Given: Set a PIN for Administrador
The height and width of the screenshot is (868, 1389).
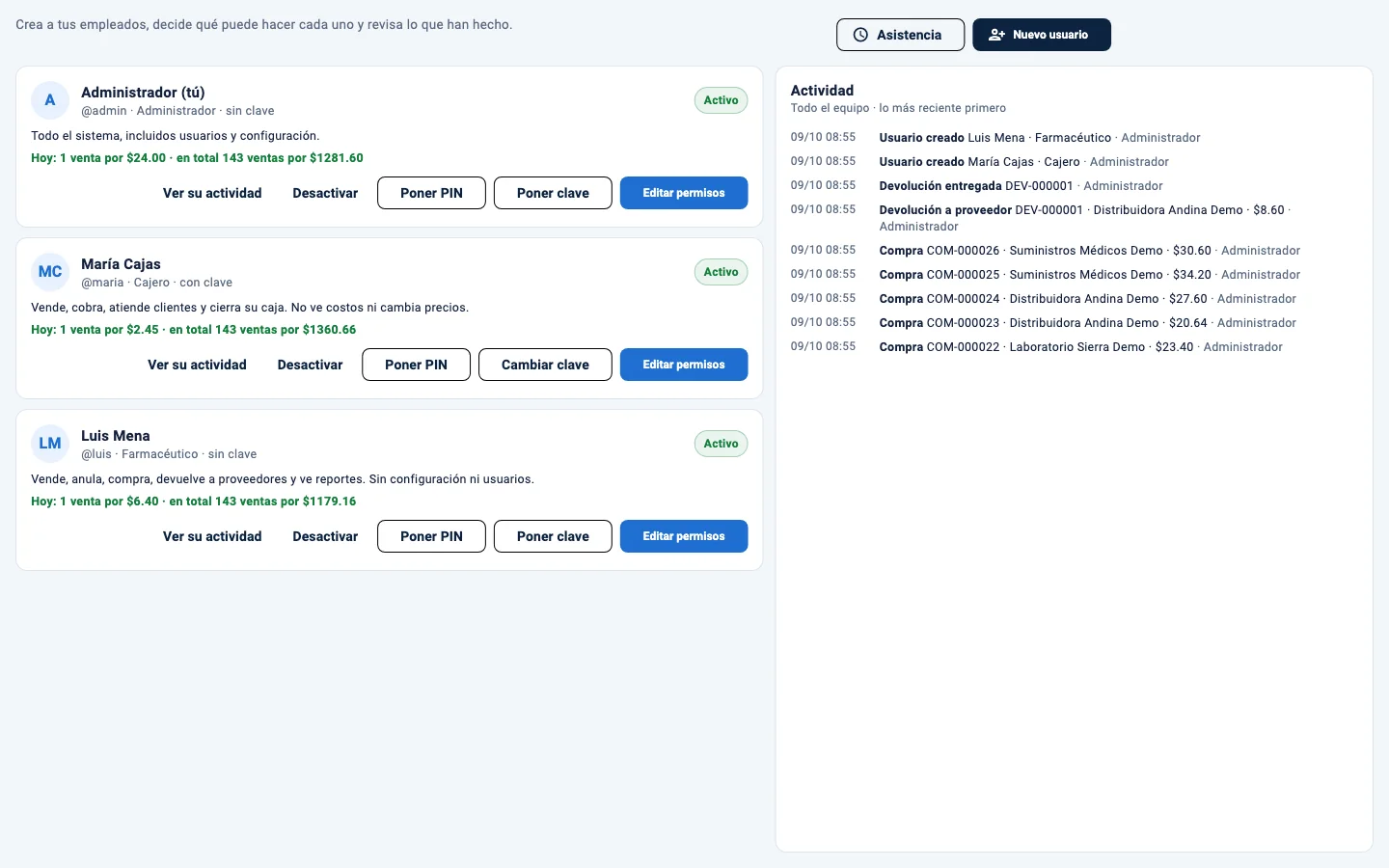Looking at the screenshot, I should click(x=431, y=193).
